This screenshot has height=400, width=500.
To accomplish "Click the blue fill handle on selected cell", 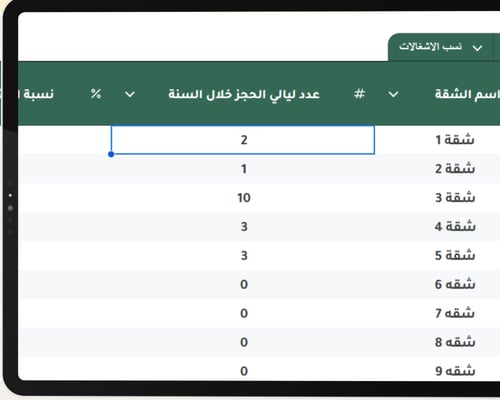I will point(111,154).
